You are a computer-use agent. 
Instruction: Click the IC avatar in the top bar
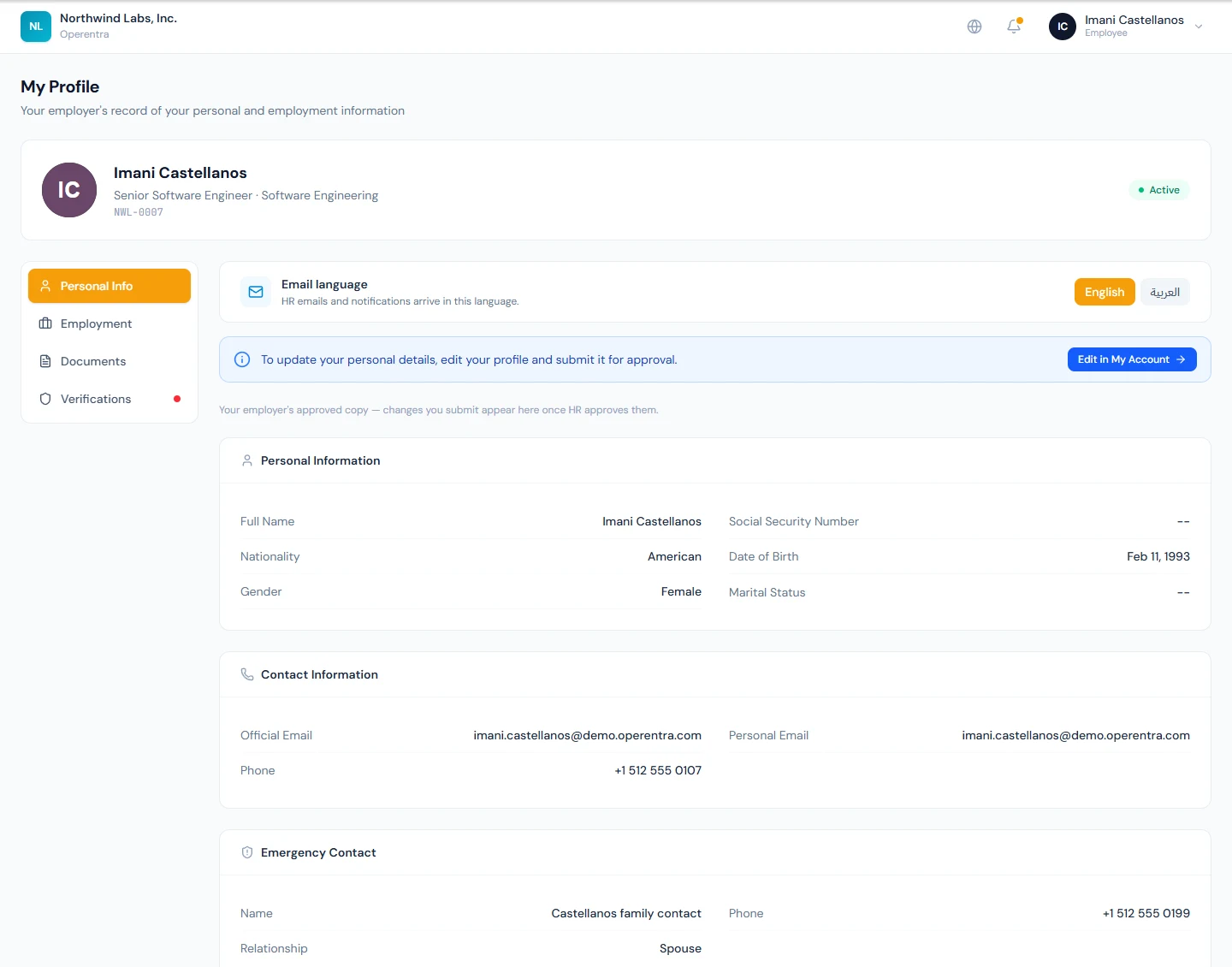1063,27
